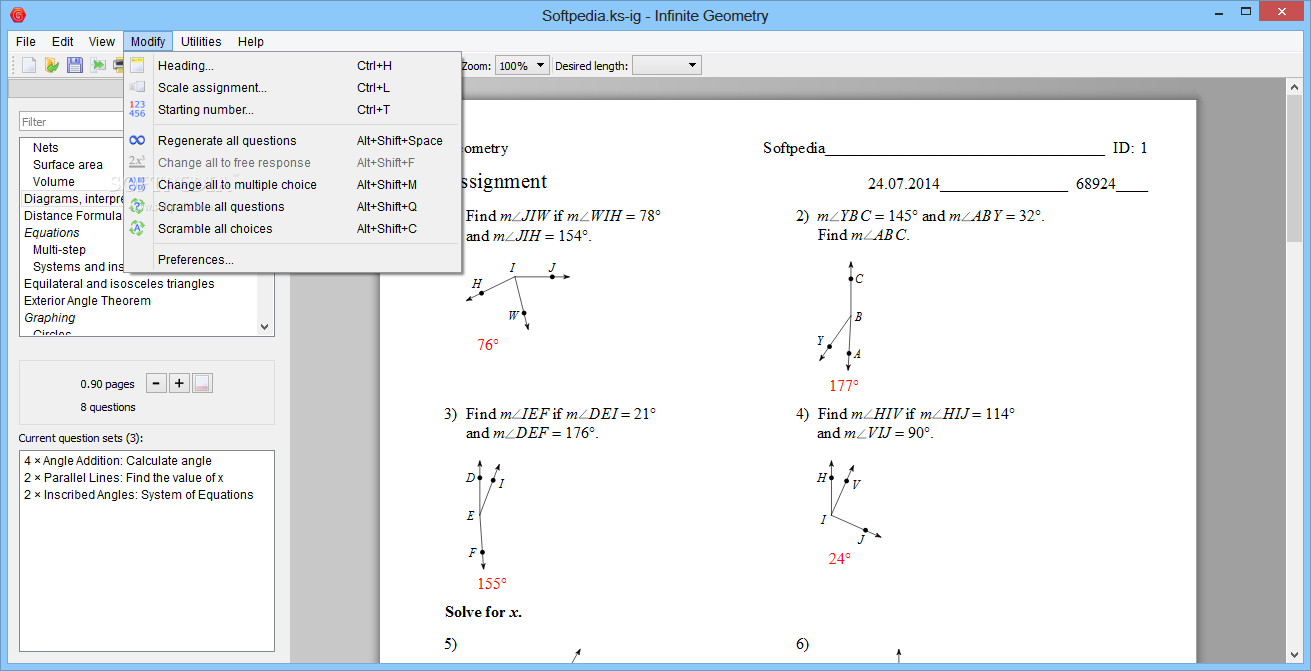This screenshot has height=671, width=1311.
Task: Click question 2 text about m∠YBC
Action: coord(931,226)
